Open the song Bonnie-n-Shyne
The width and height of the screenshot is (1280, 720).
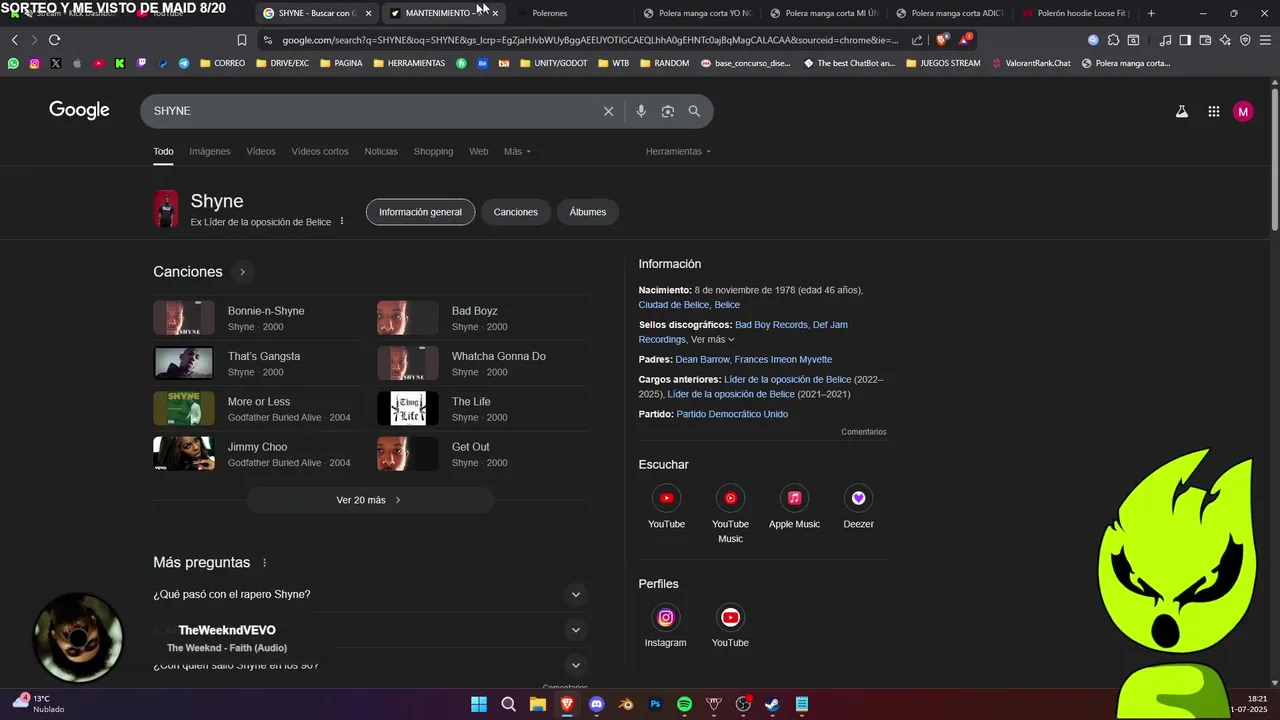[x=266, y=311]
